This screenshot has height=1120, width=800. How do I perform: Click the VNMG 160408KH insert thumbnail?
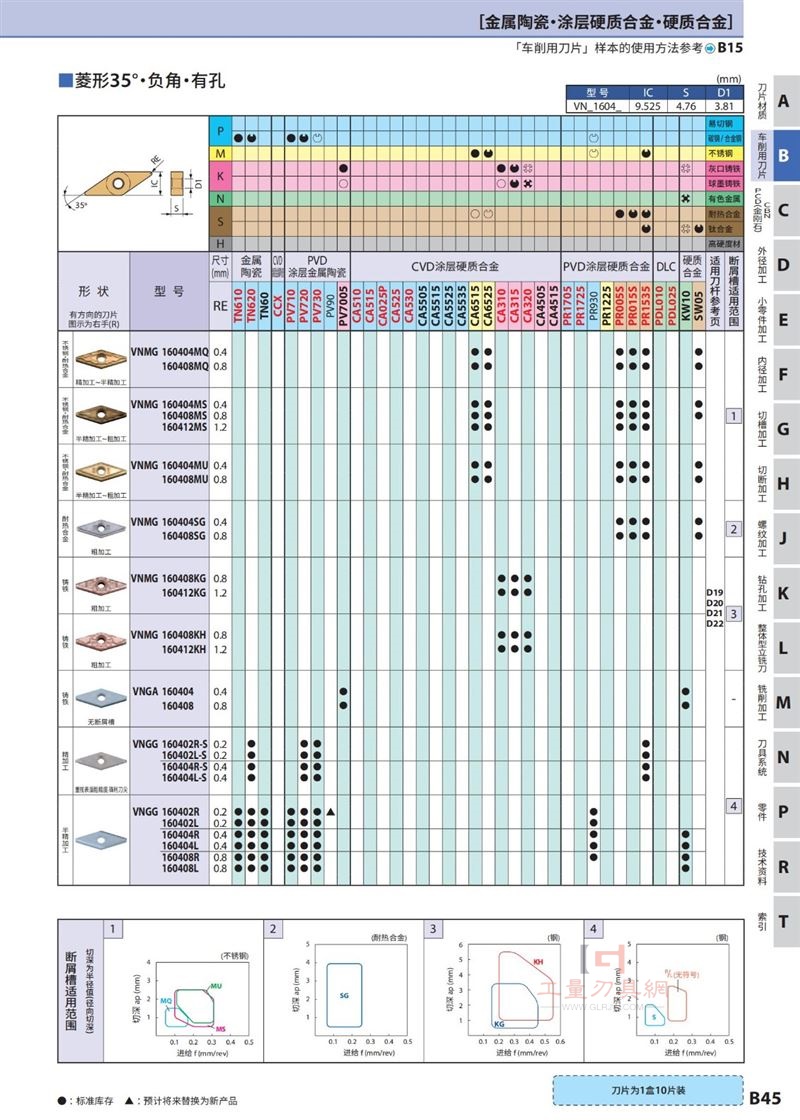(x=101, y=640)
